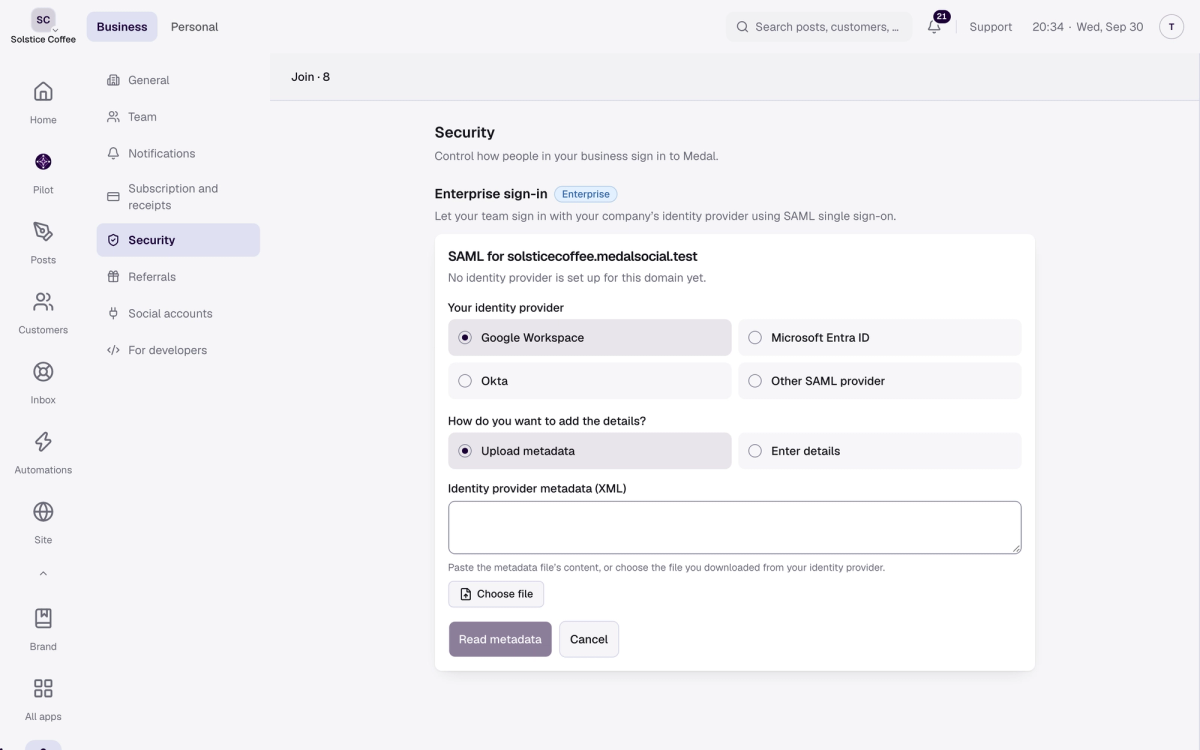Open Notifications settings page
The width and height of the screenshot is (1200, 750).
tap(178, 153)
